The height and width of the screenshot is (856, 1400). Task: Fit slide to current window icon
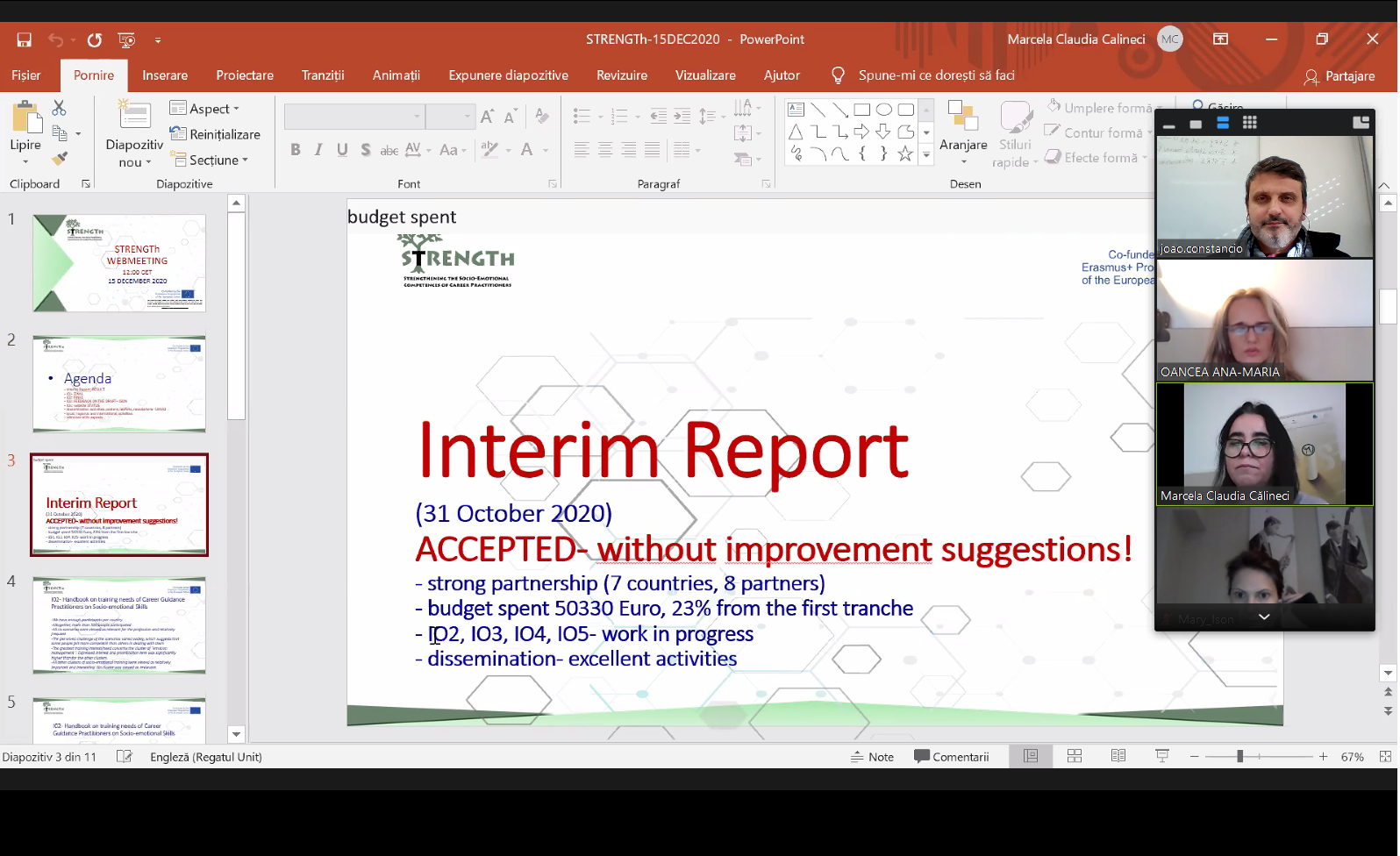1385,756
